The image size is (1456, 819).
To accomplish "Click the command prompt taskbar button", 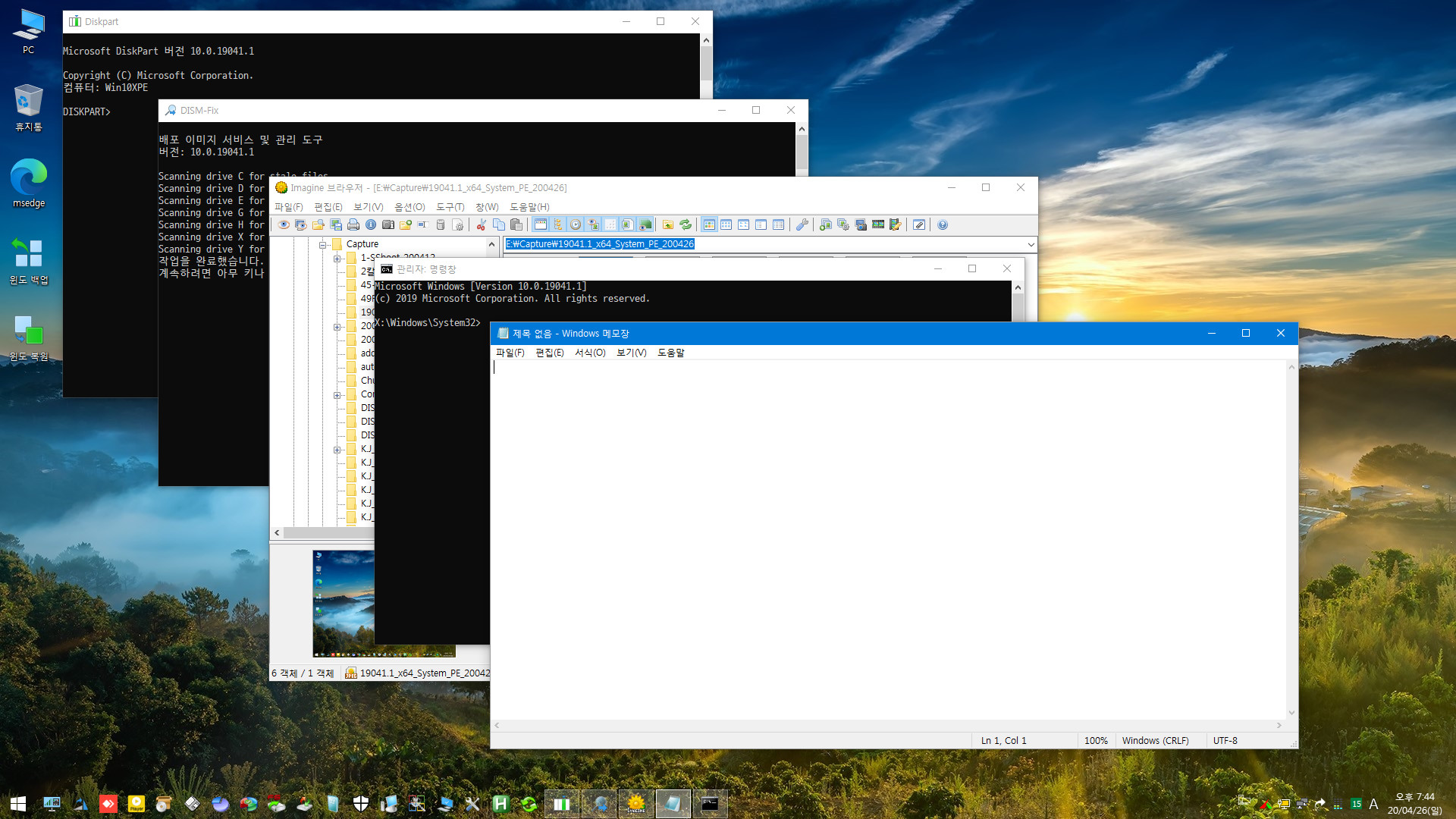I will (710, 804).
